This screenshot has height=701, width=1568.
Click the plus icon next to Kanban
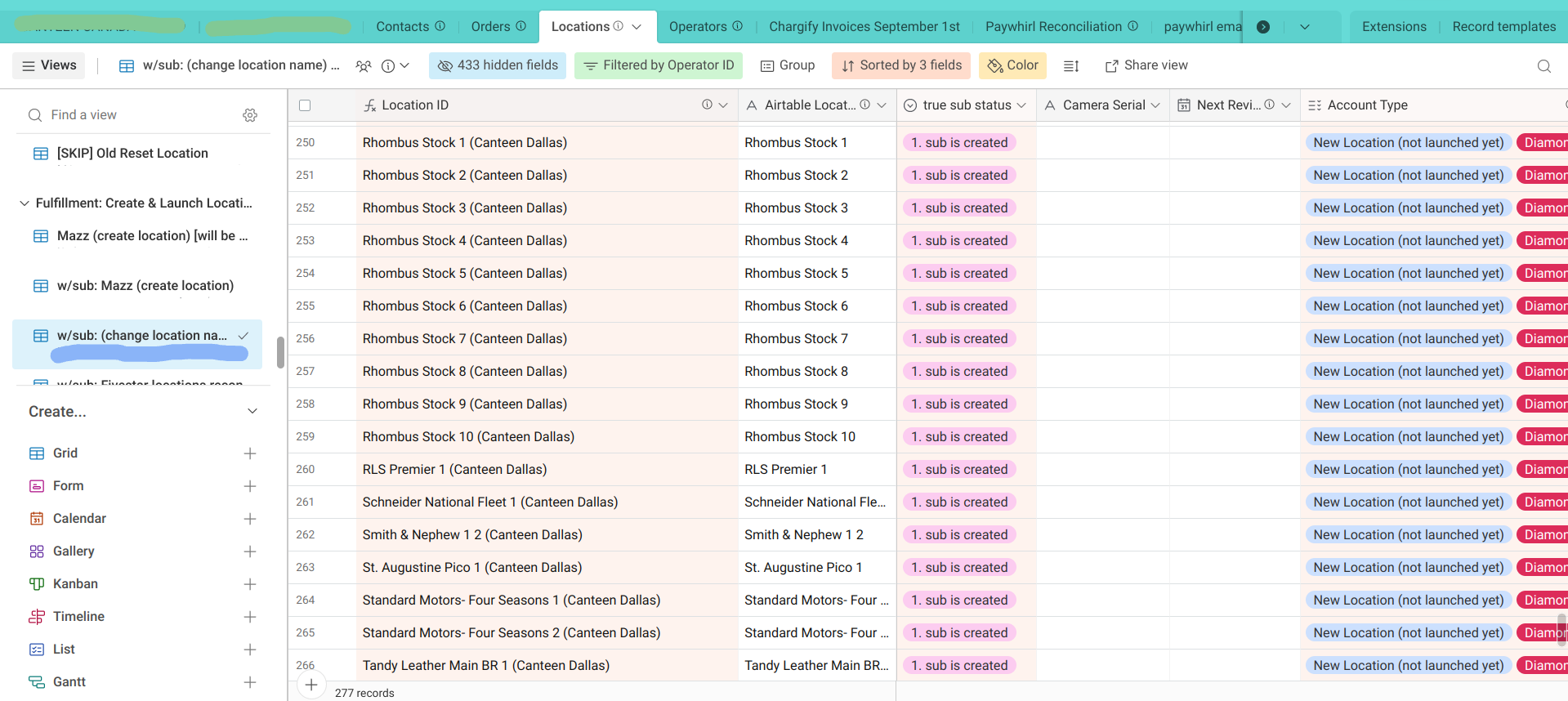250,584
